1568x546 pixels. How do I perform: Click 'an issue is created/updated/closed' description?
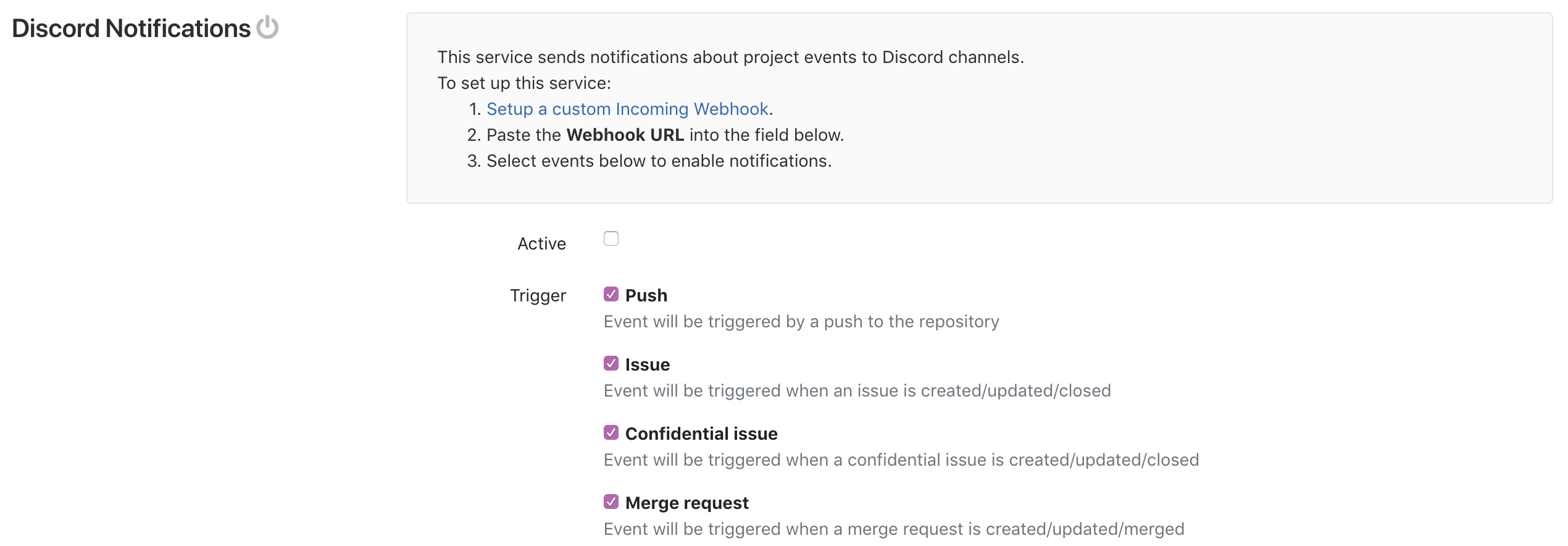tap(857, 390)
